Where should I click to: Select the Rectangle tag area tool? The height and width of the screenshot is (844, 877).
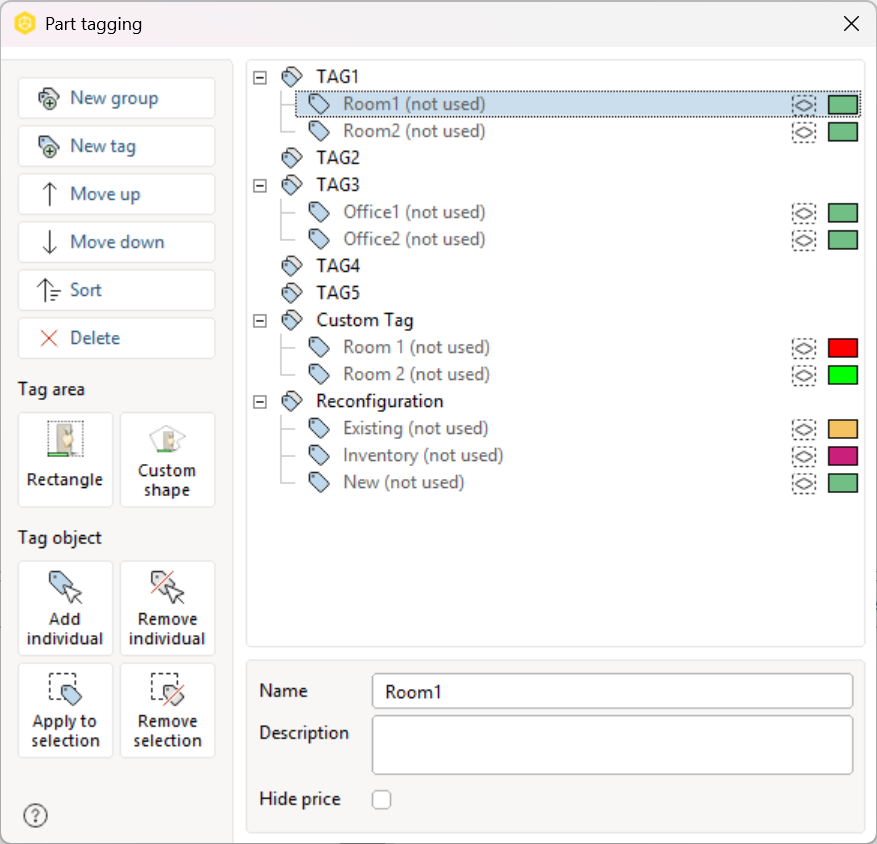point(65,460)
